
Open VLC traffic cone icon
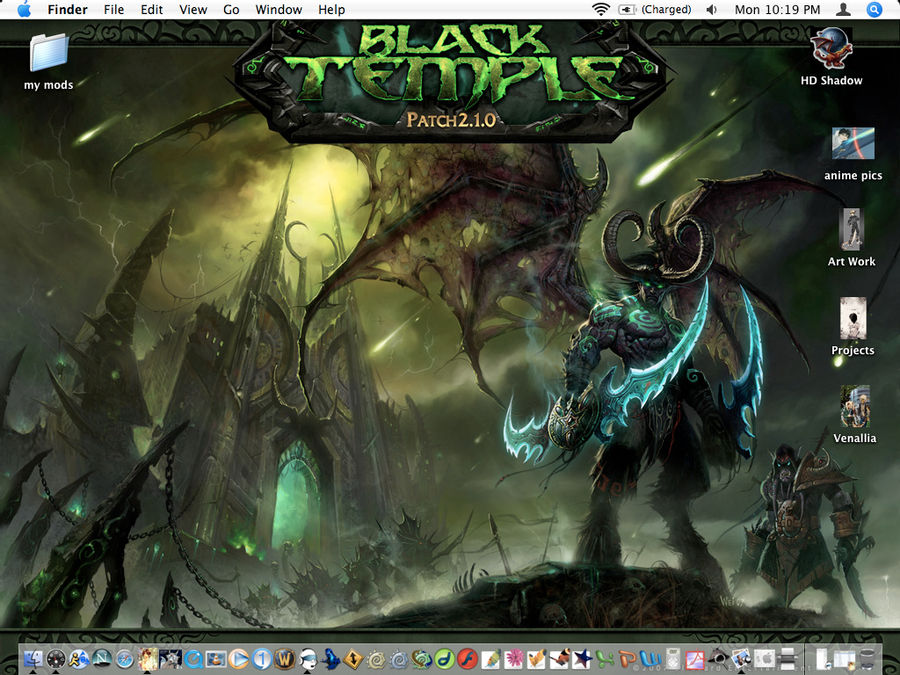[x=216, y=660]
